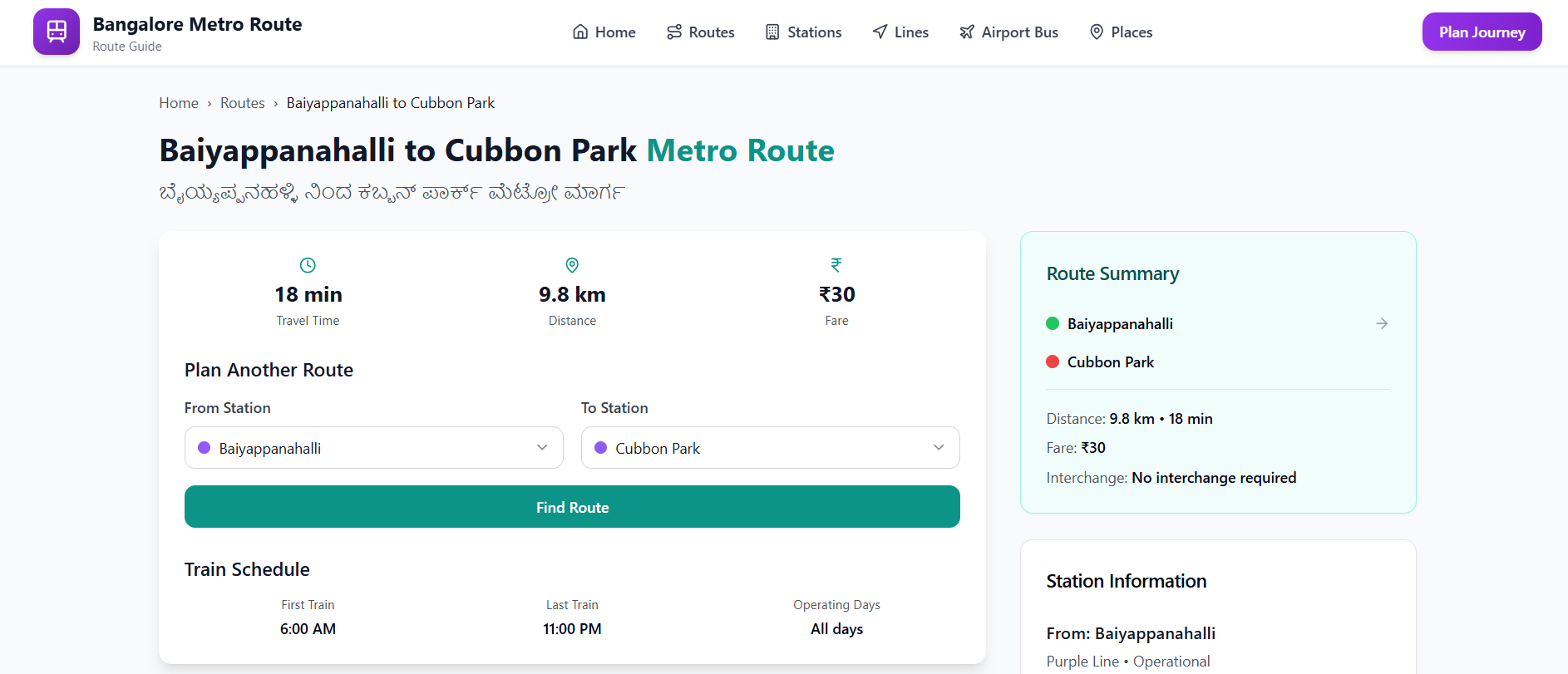1568x674 pixels.
Task: Click the Routes breadcrumb link
Action: 243,103
